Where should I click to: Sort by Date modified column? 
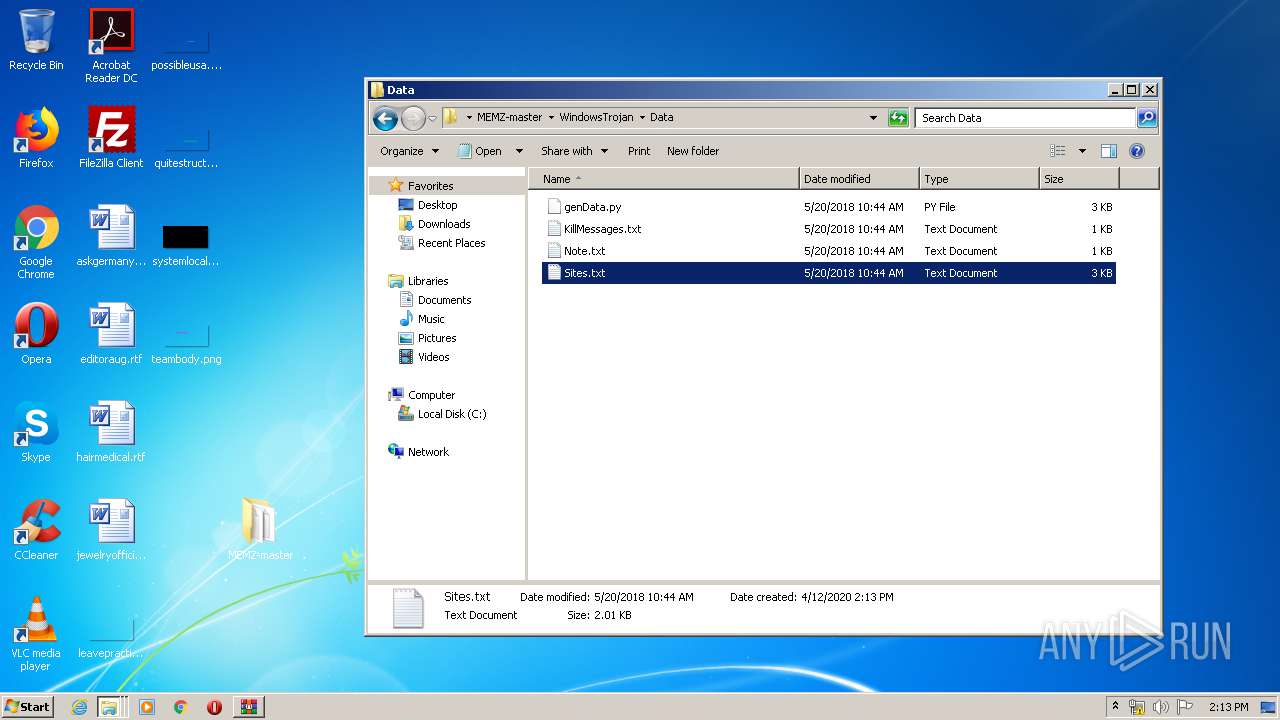pos(859,179)
